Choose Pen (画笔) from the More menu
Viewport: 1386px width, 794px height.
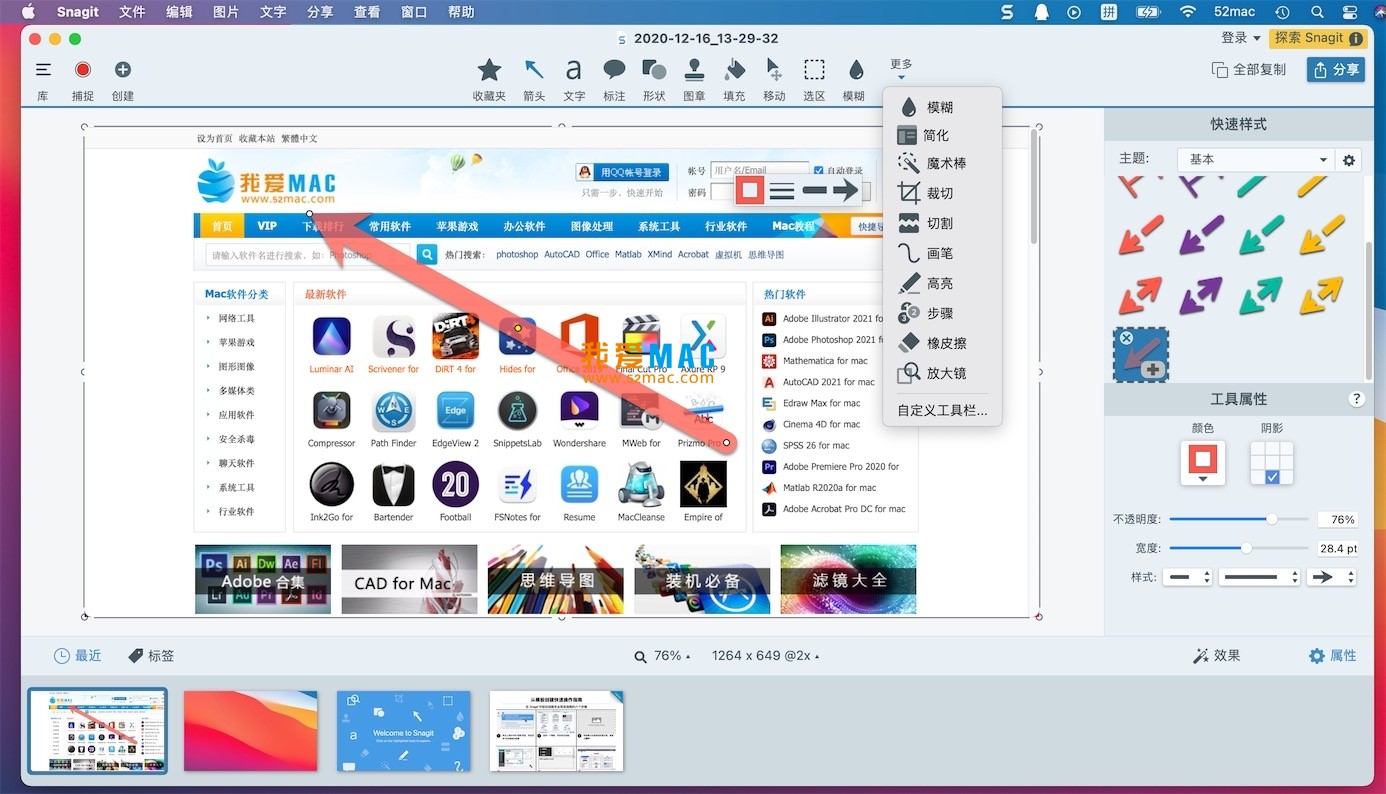click(x=939, y=253)
